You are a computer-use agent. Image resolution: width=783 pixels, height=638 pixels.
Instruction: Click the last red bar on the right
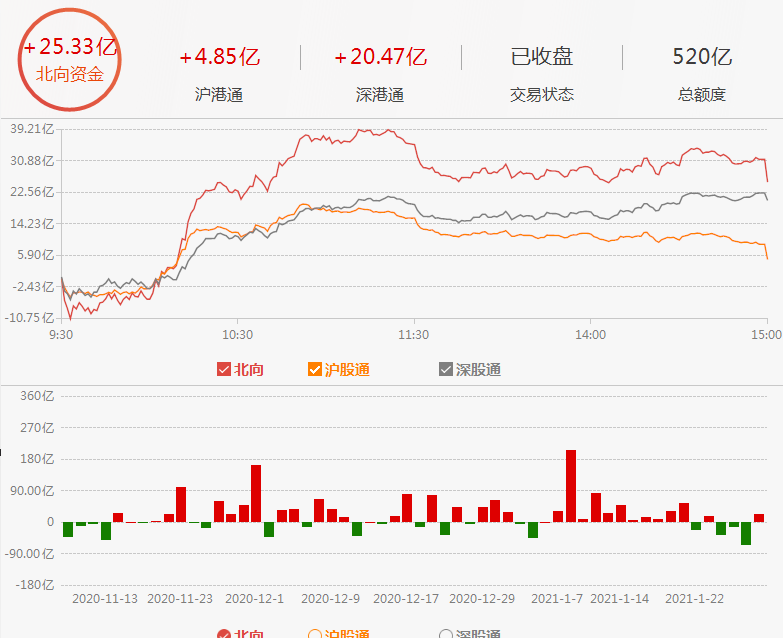coord(759,518)
